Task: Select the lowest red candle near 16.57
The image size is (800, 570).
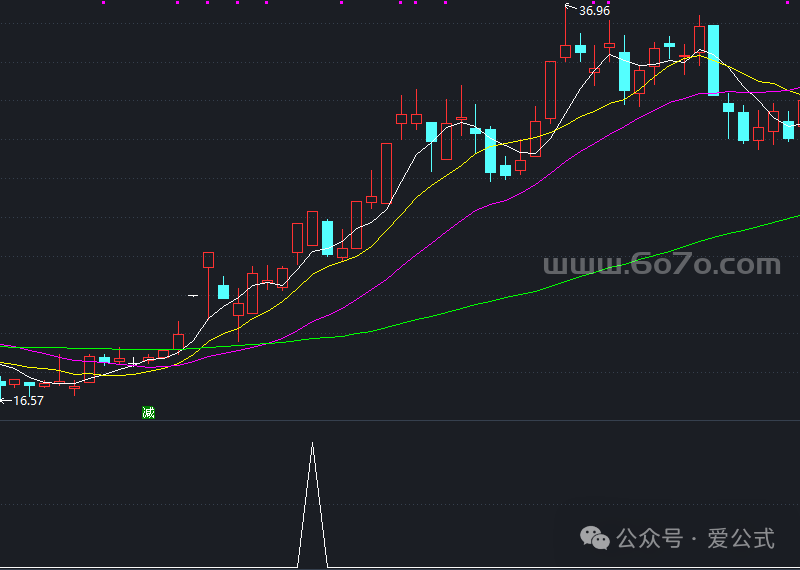Action: (74, 386)
